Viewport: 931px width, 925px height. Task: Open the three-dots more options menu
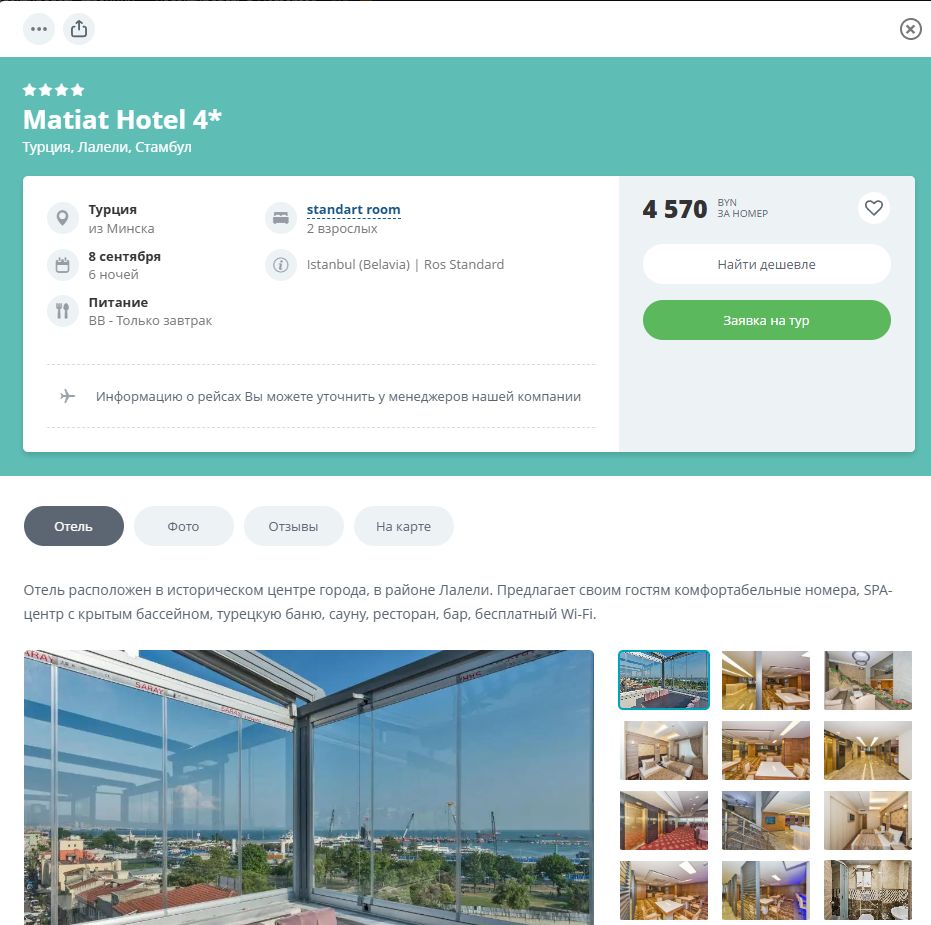pos(39,29)
